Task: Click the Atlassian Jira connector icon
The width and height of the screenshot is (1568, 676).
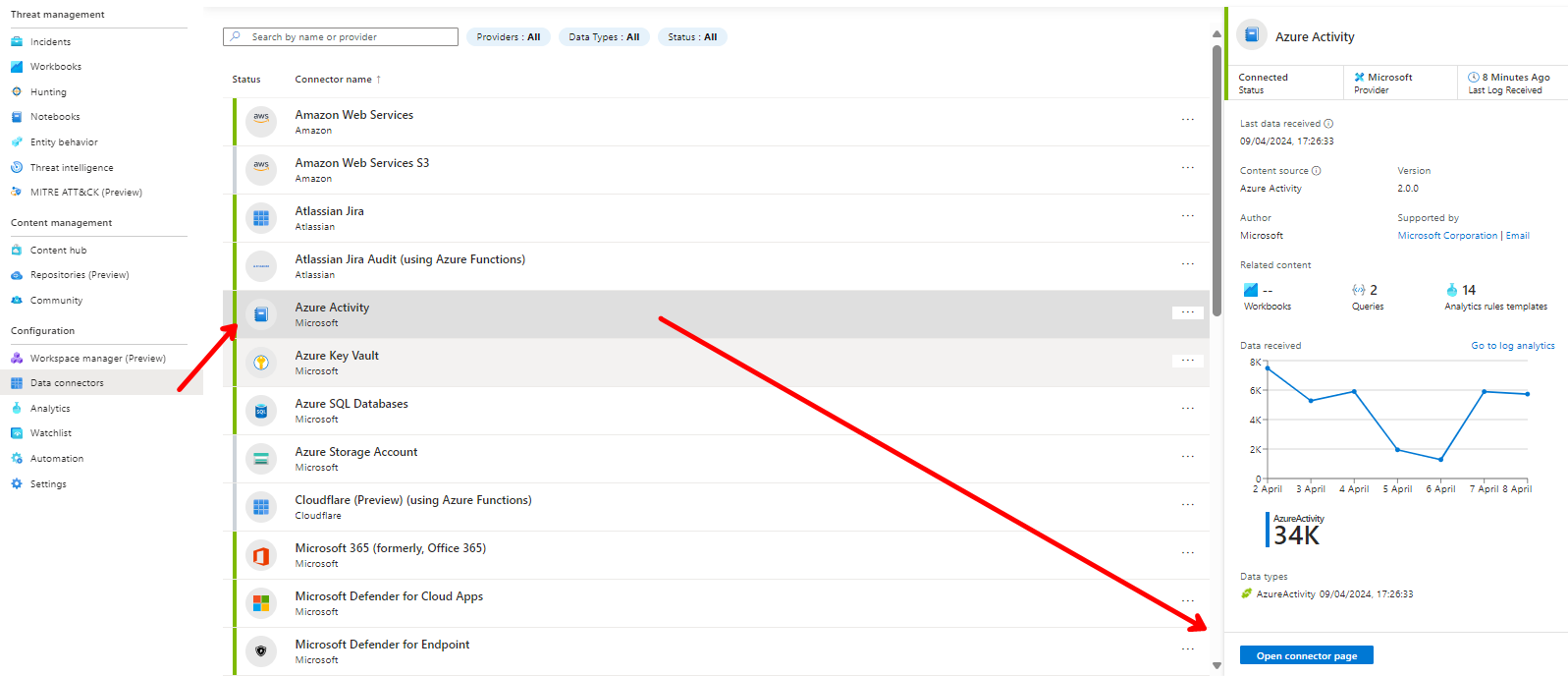Action: point(261,217)
